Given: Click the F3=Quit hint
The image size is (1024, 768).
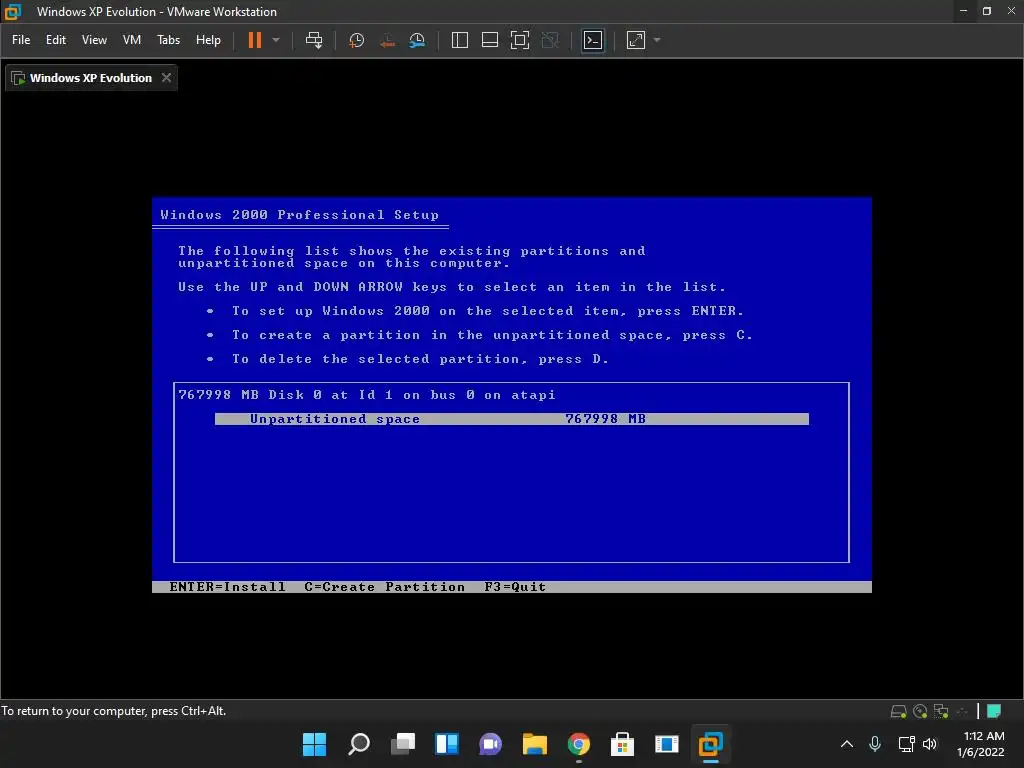Looking at the screenshot, I should click(x=515, y=587).
